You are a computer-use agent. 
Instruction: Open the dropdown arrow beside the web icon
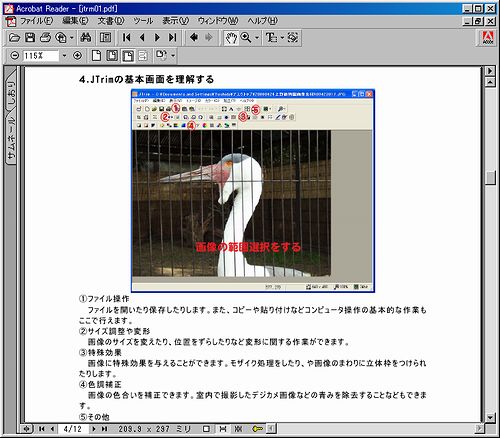72,38
